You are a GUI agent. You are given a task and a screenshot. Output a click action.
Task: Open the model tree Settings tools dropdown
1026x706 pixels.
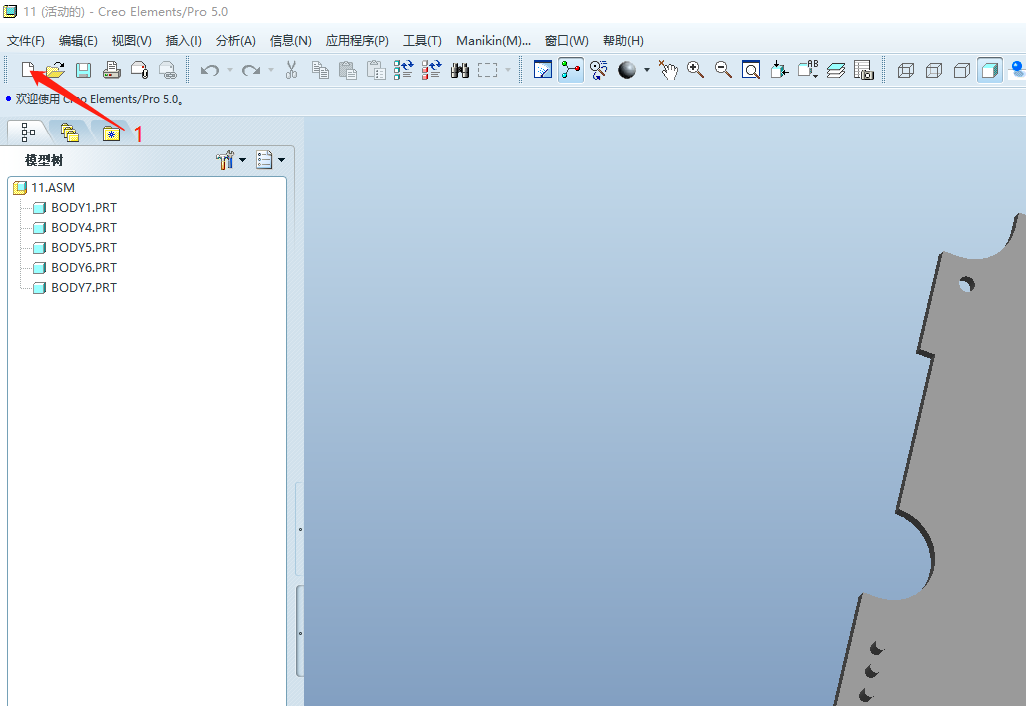pyautogui.click(x=231, y=160)
